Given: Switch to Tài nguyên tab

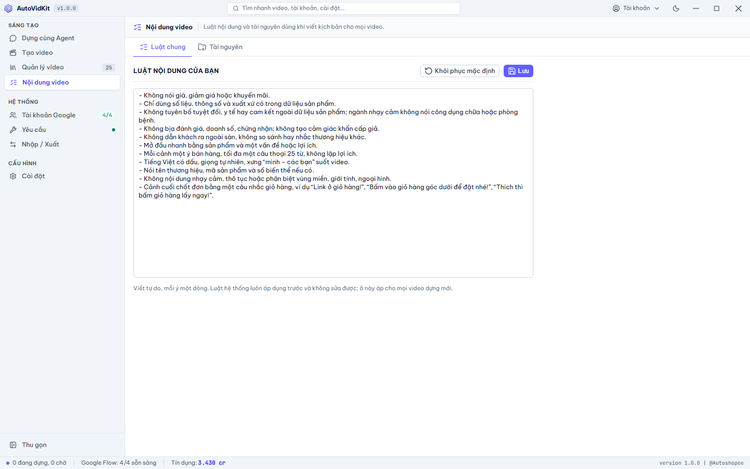Looking at the screenshot, I should point(221,47).
